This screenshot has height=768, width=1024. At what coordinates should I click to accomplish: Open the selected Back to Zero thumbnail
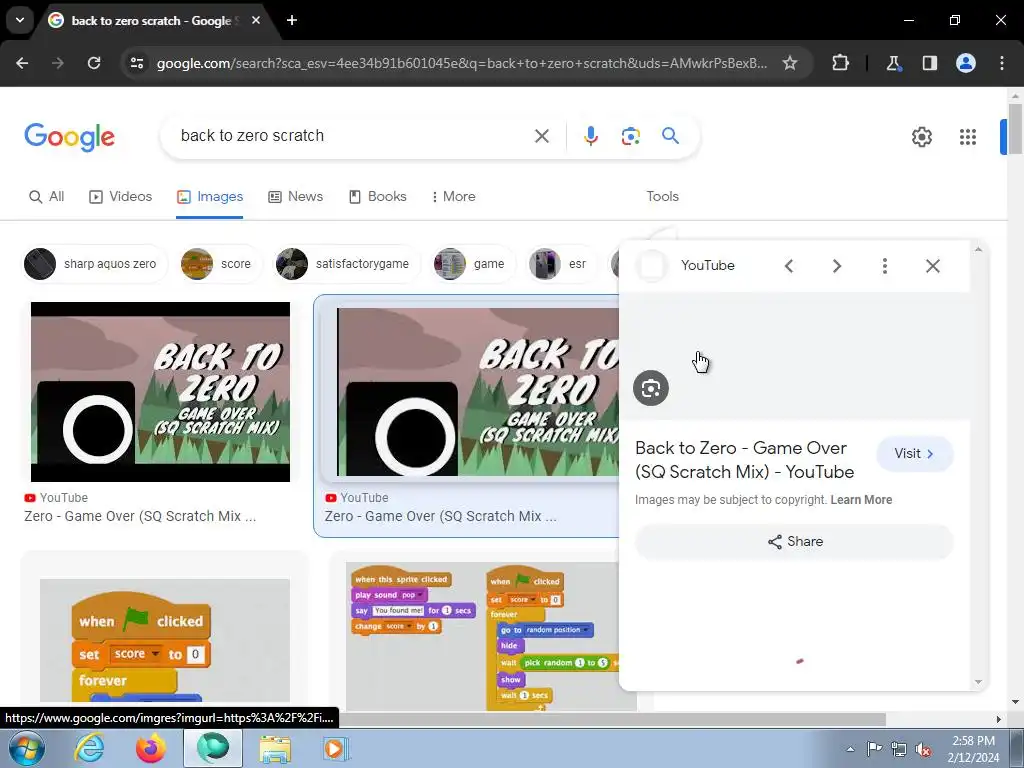(x=477, y=392)
